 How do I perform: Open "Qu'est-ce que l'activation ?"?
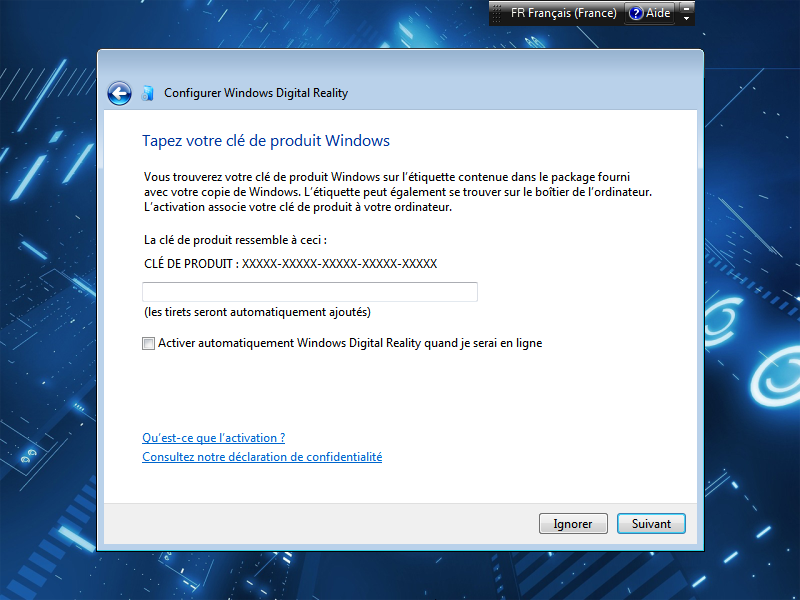[x=213, y=437]
